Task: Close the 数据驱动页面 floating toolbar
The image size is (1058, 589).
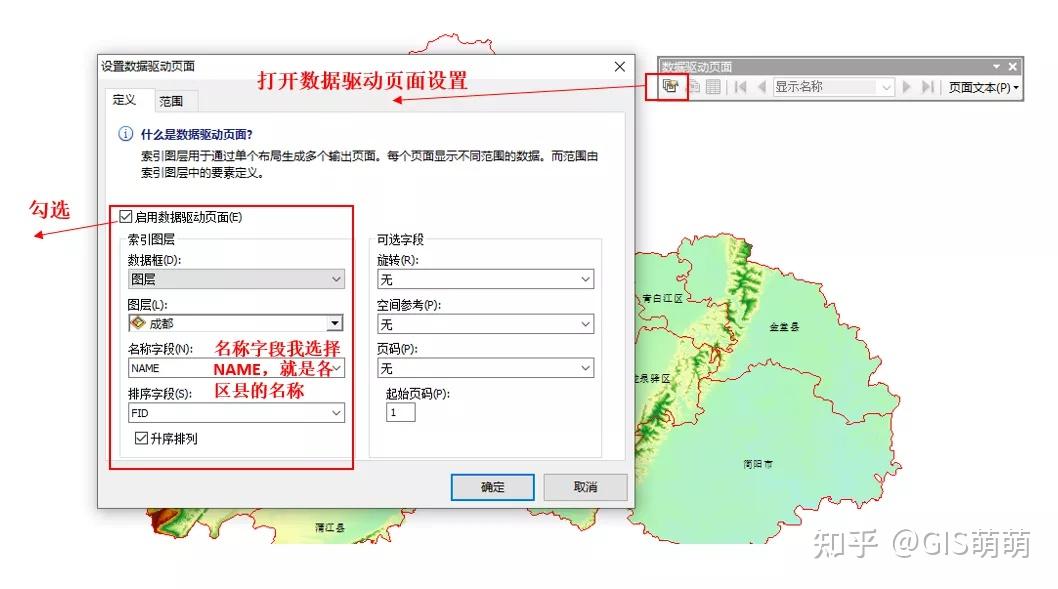Action: [1012, 66]
